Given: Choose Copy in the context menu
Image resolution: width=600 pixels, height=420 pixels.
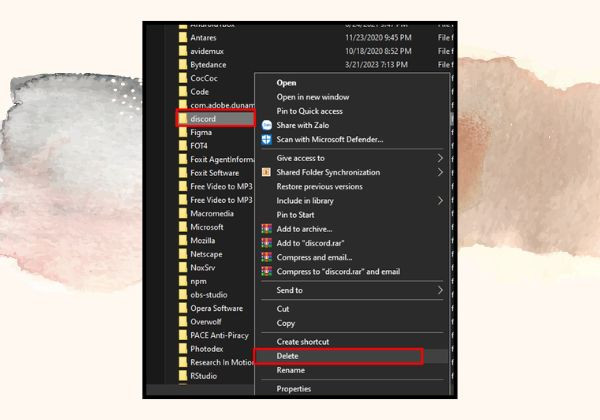Looking at the screenshot, I should click(285, 323).
